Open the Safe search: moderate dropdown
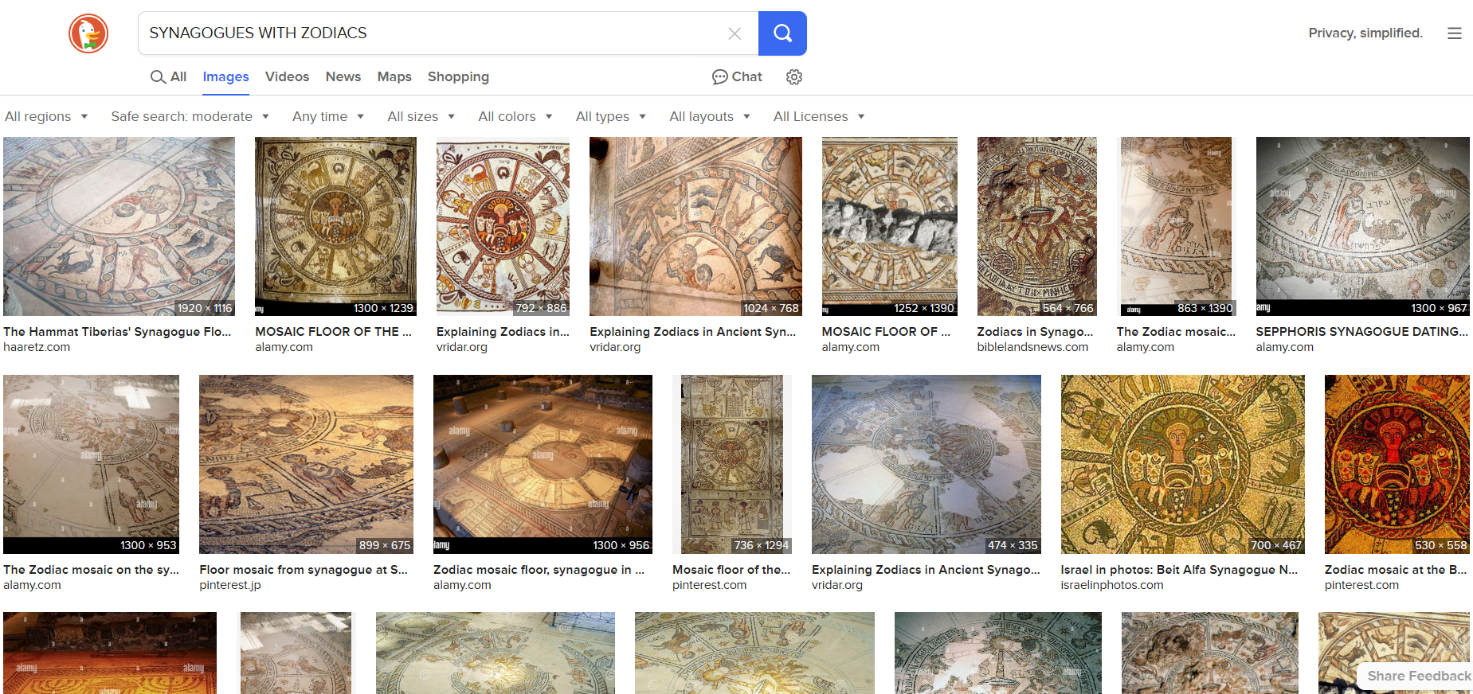This screenshot has width=1473, height=694. pyautogui.click(x=190, y=117)
